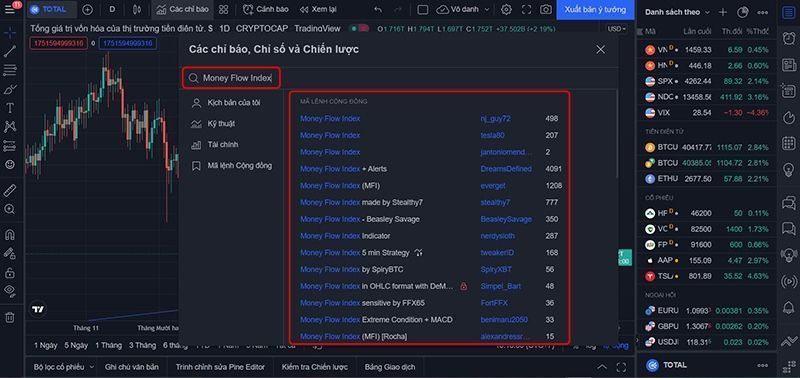Toggle the lock all drawings tool
The height and width of the screenshot is (378, 800).
10,272
